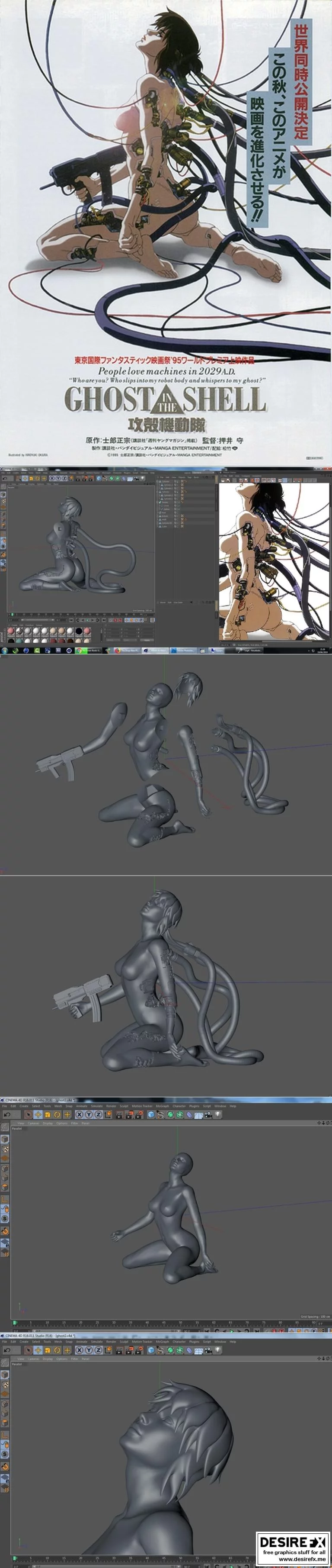Open Sculpt menu in full-body model window

tap(124, 1106)
